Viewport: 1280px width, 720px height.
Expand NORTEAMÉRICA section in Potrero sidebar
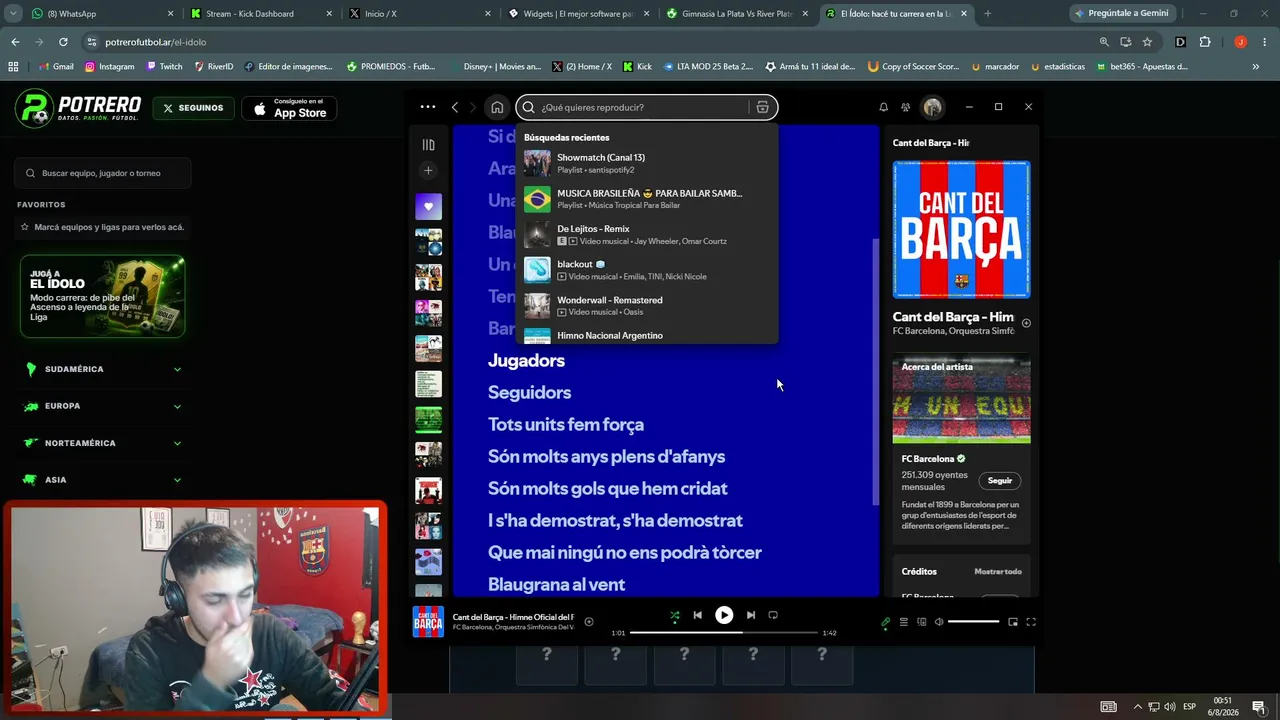pos(103,443)
